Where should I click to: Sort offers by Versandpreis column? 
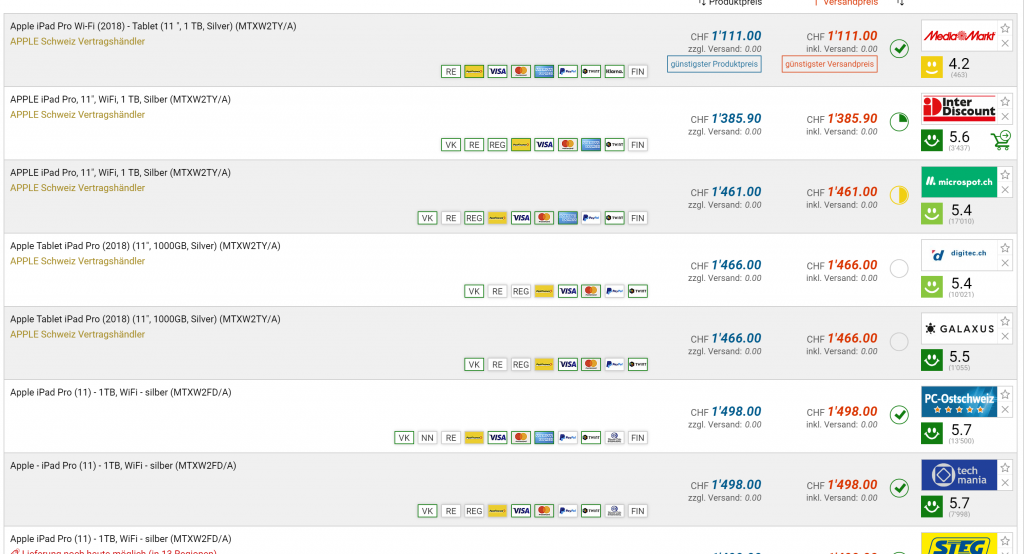tap(846, 3)
